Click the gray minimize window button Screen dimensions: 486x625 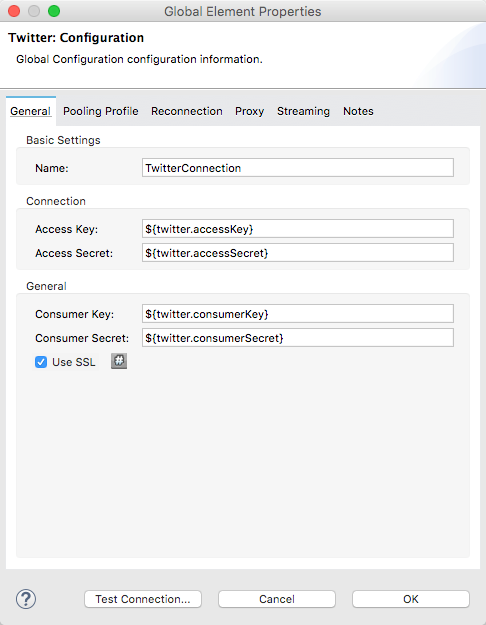(x=34, y=11)
